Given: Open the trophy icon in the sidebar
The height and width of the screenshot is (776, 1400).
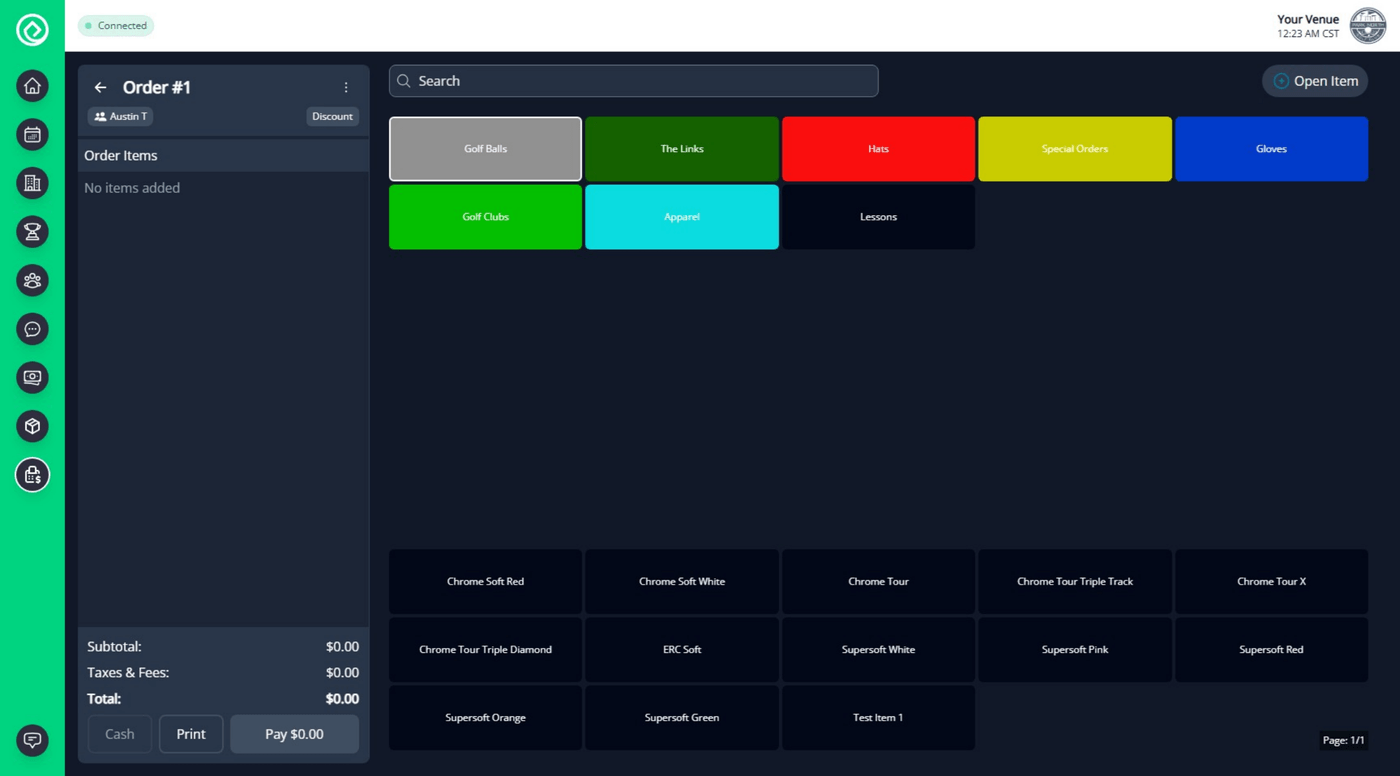Looking at the screenshot, I should point(32,232).
